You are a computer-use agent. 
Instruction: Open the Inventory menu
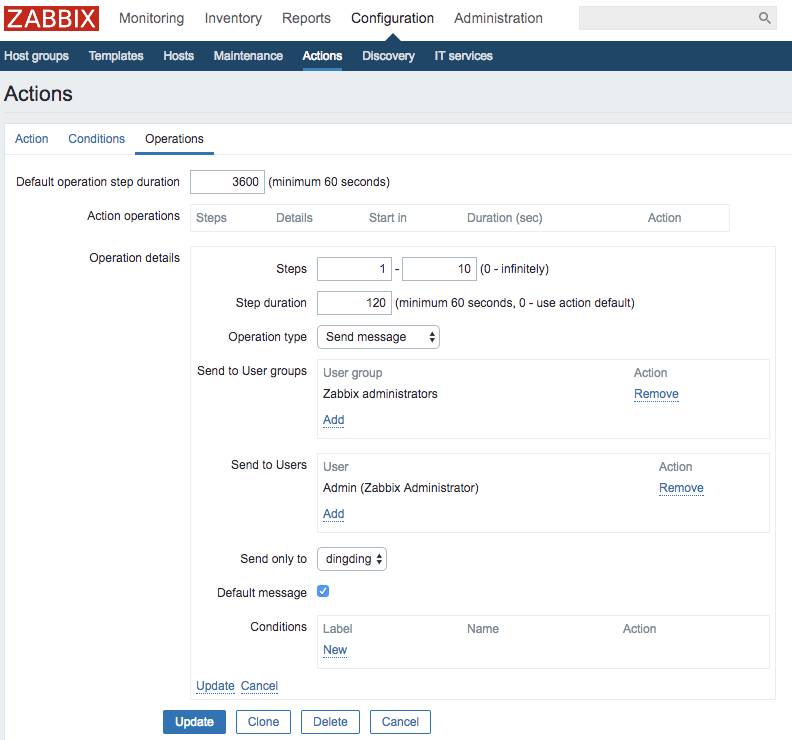[233, 18]
